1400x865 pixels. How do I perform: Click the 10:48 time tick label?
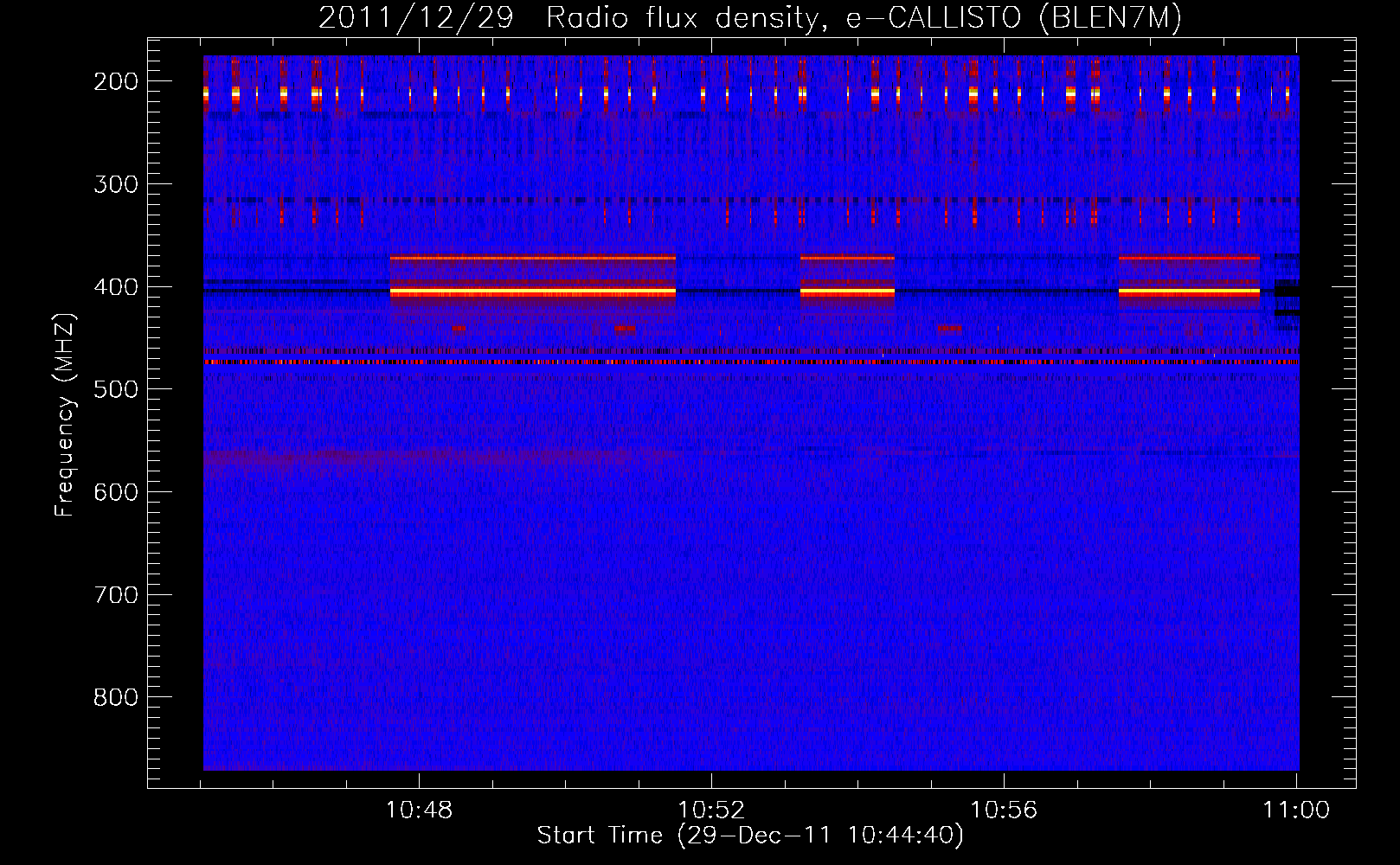tap(419, 811)
